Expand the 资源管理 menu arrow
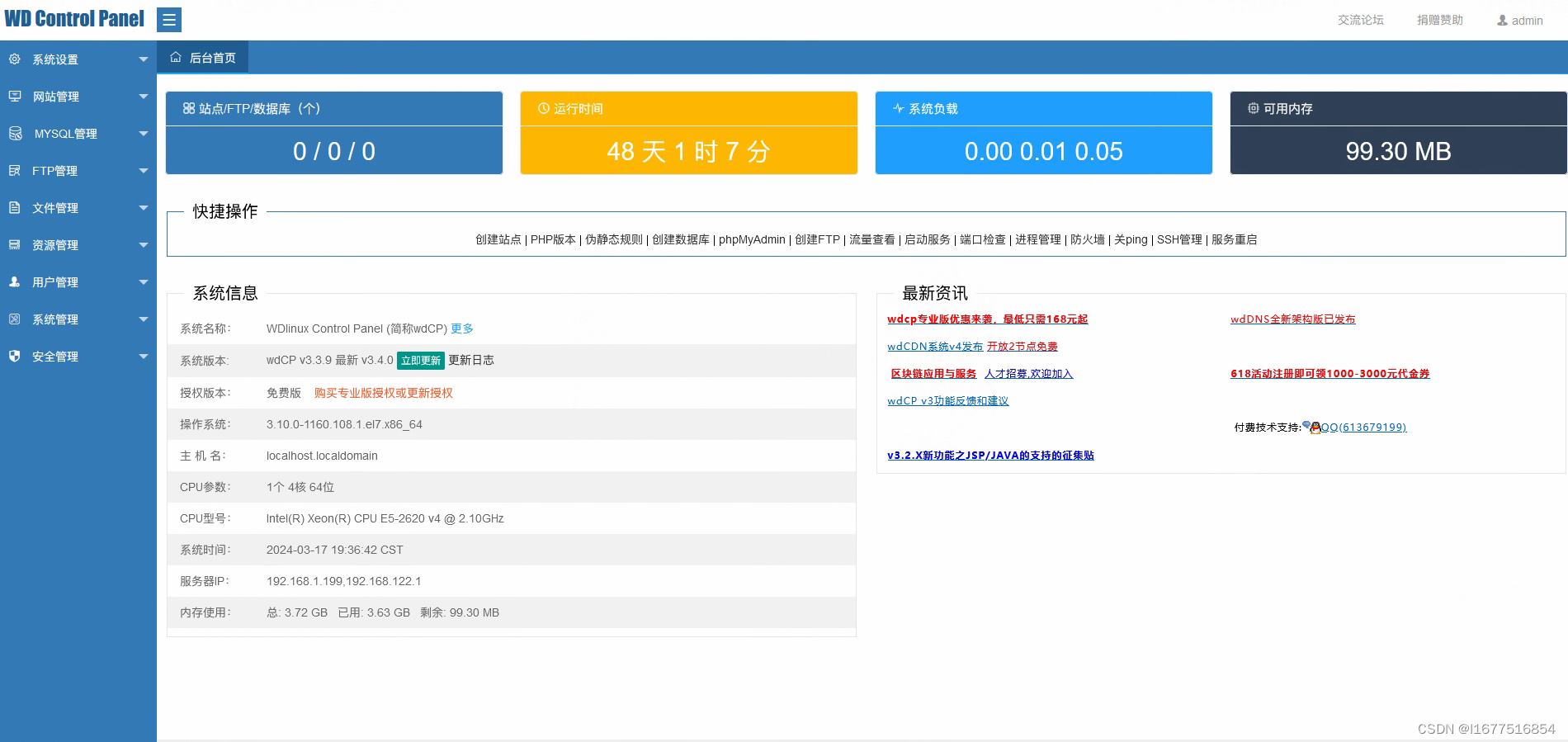 tap(144, 245)
